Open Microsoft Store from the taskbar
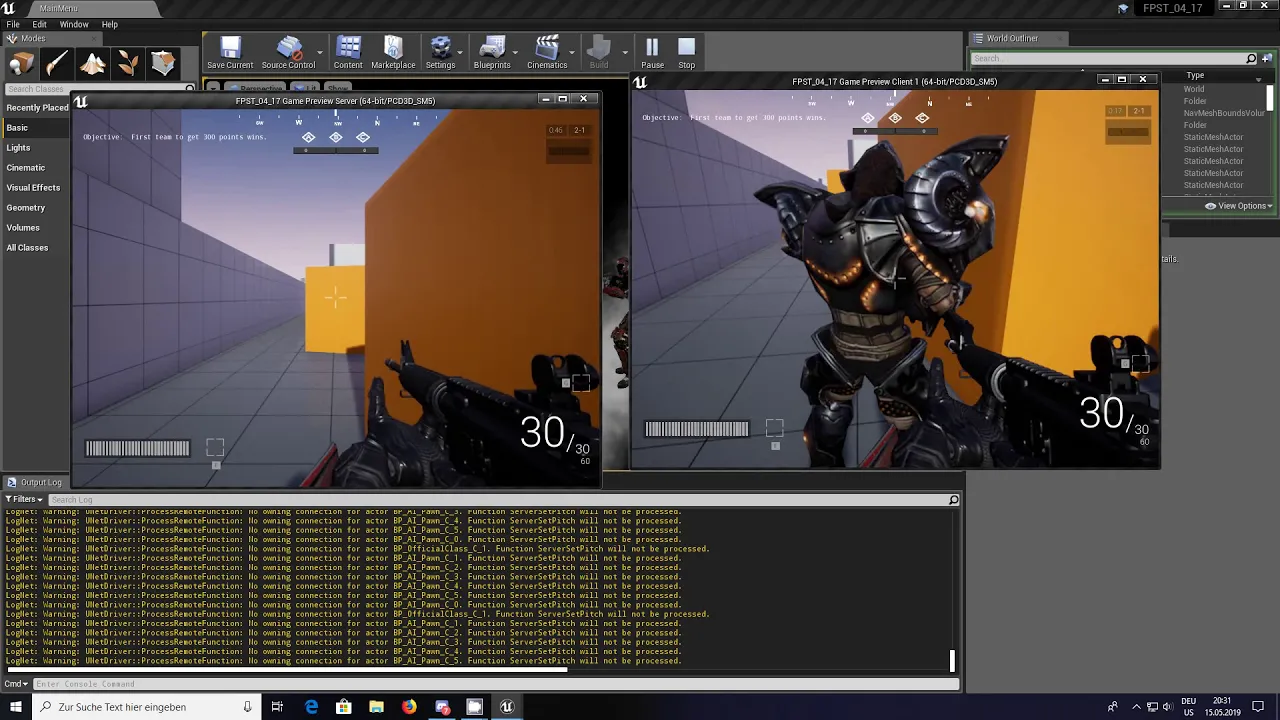 (x=344, y=707)
